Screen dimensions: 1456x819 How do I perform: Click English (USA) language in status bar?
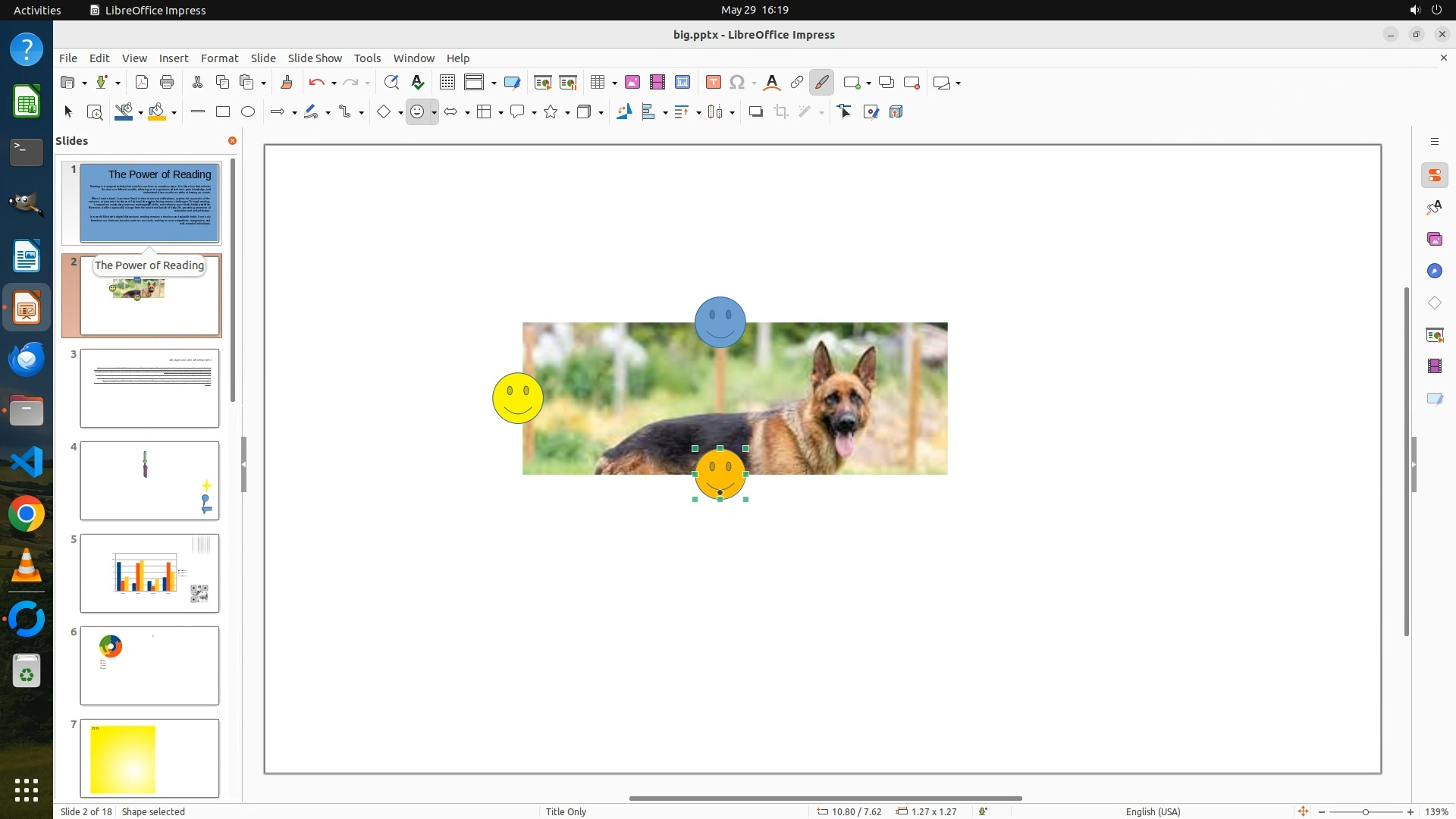pos(1153,811)
